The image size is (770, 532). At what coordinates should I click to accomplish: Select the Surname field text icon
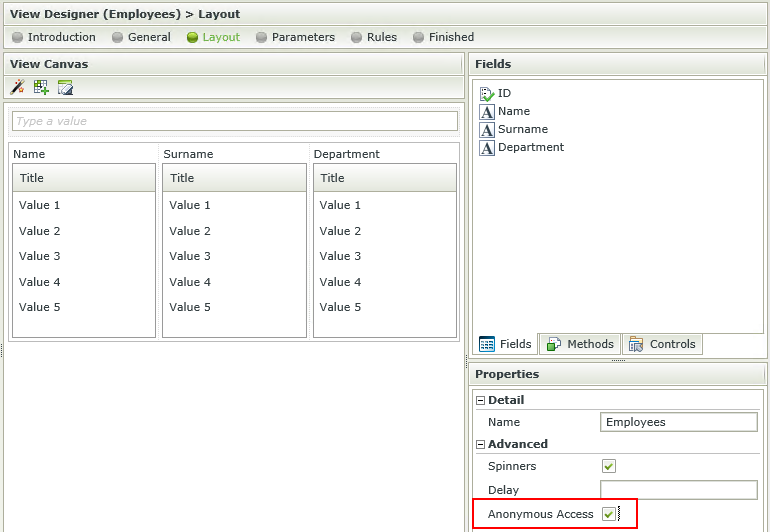[487, 130]
